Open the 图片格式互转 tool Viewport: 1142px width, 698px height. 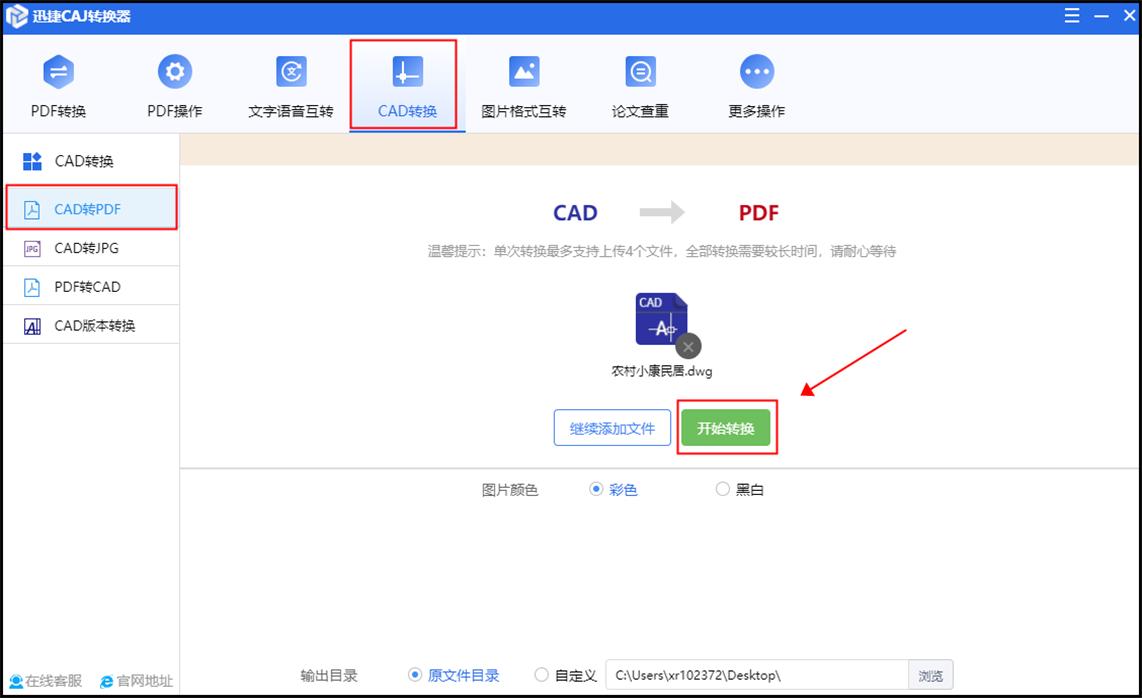tap(523, 85)
